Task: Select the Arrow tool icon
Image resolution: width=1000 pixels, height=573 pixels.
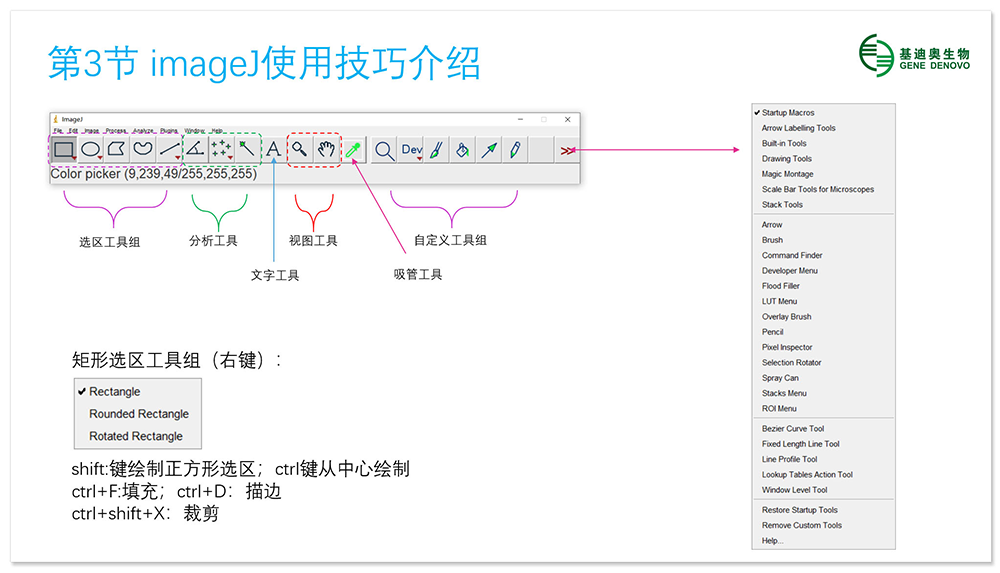Action: [489, 150]
